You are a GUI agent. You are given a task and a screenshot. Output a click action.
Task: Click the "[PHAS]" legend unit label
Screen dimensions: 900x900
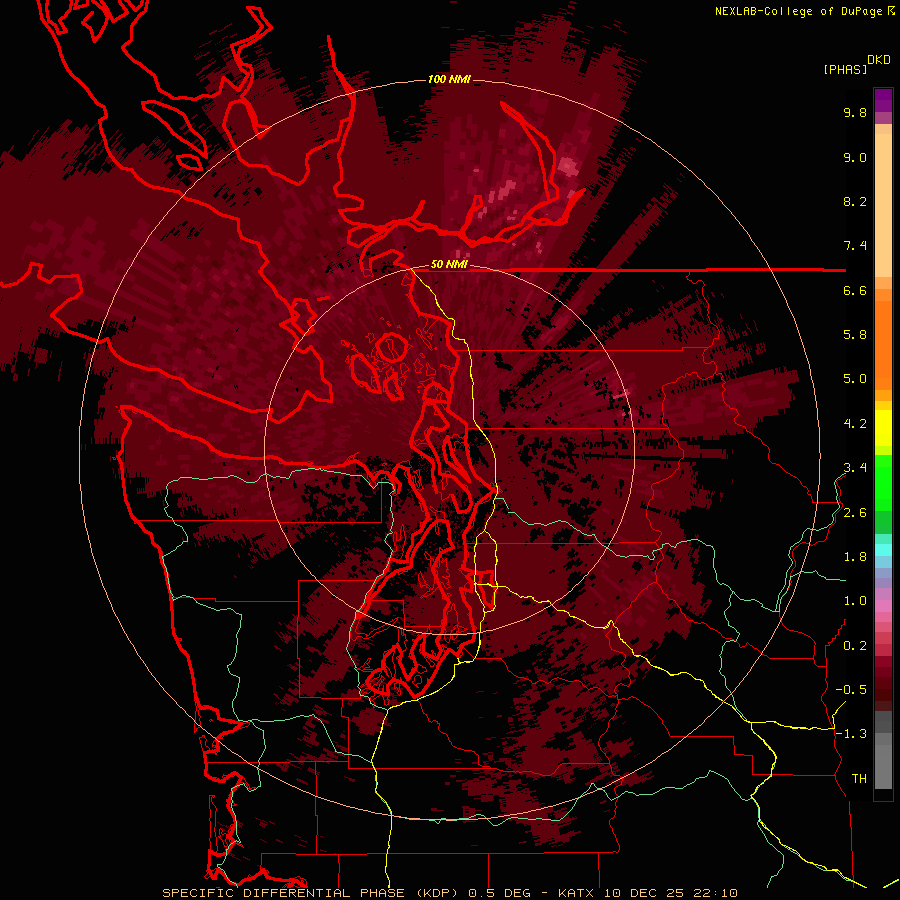point(845,70)
